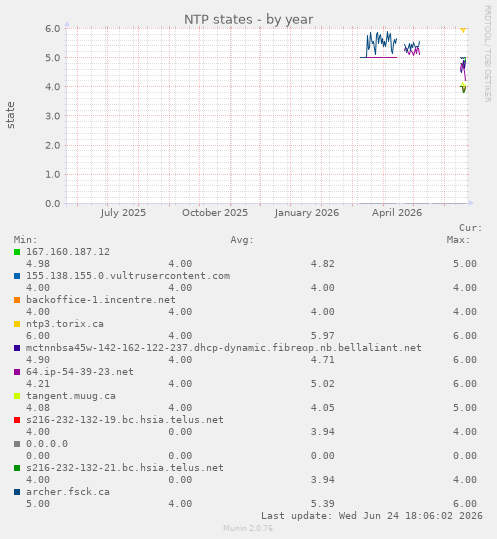Viewport: 497px width, 539px height.
Task: Click the indigo swatch for the bellaliant.net host
Action: coord(17,348)
